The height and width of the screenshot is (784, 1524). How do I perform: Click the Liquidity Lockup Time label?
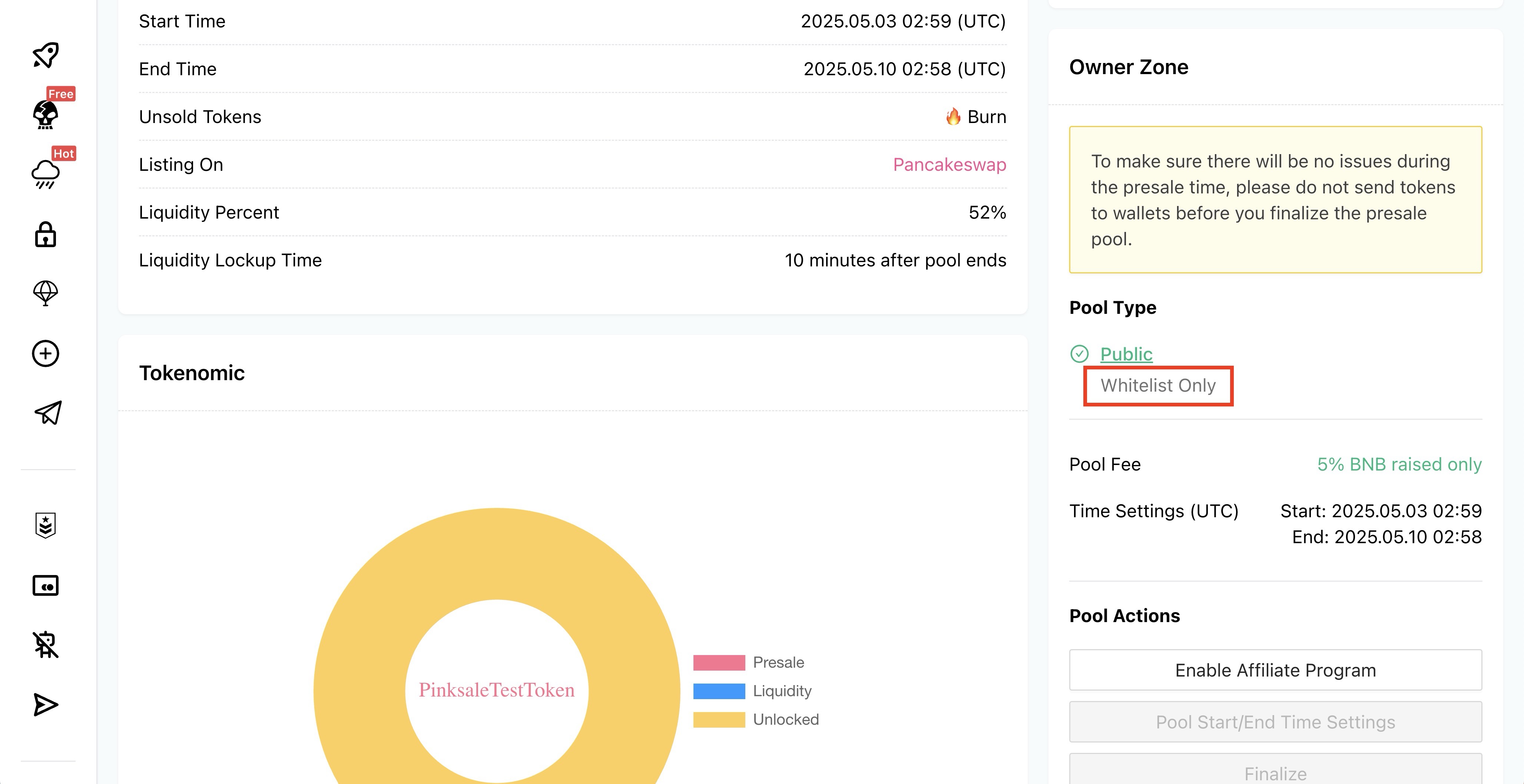coord(230,260)
